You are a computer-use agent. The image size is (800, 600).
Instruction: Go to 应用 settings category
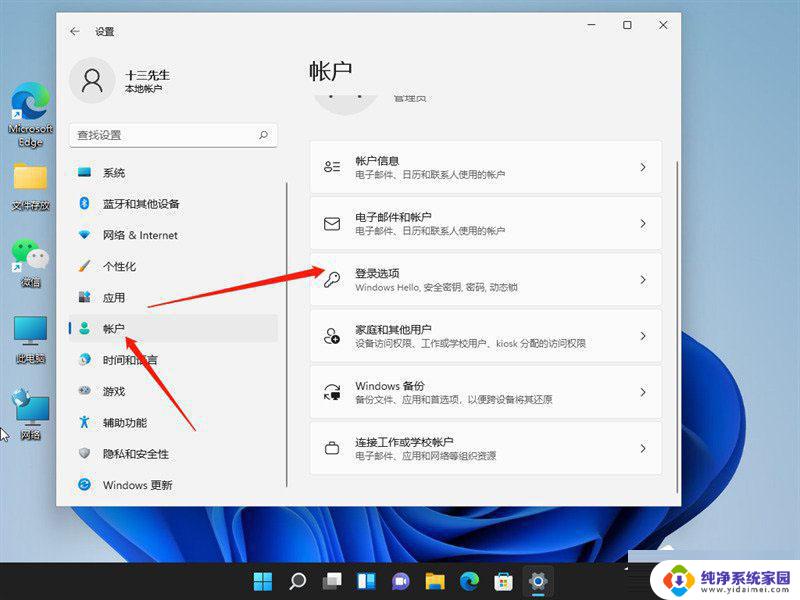173,297
